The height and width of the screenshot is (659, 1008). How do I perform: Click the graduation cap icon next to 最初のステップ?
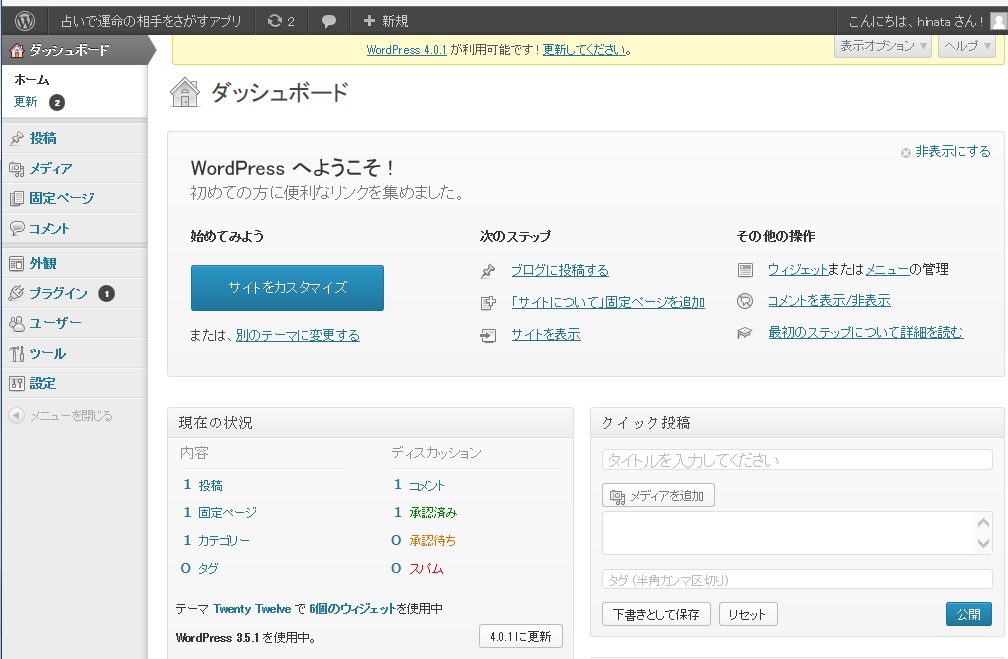(744, 333)
